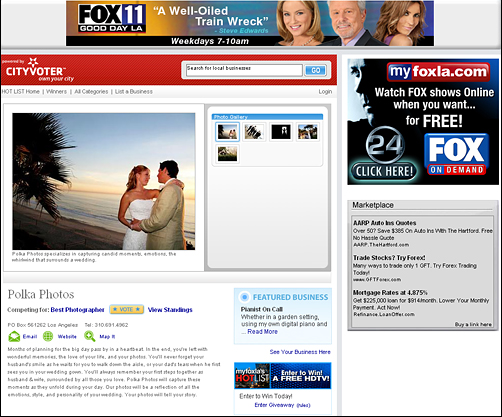The width and height of the screenshot is (502, 417).
Task: Click the FOX 11 Good Day LA banner
Action: [250, 23]
